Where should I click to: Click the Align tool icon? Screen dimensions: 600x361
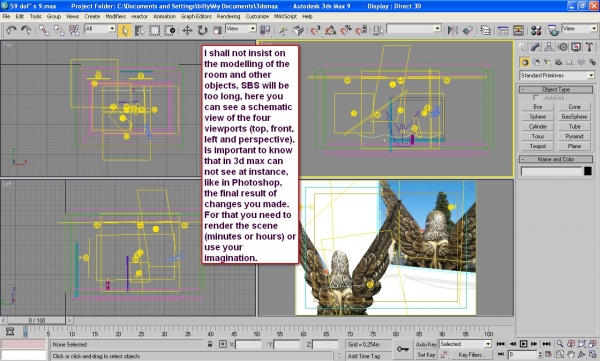tap(468, 30)
